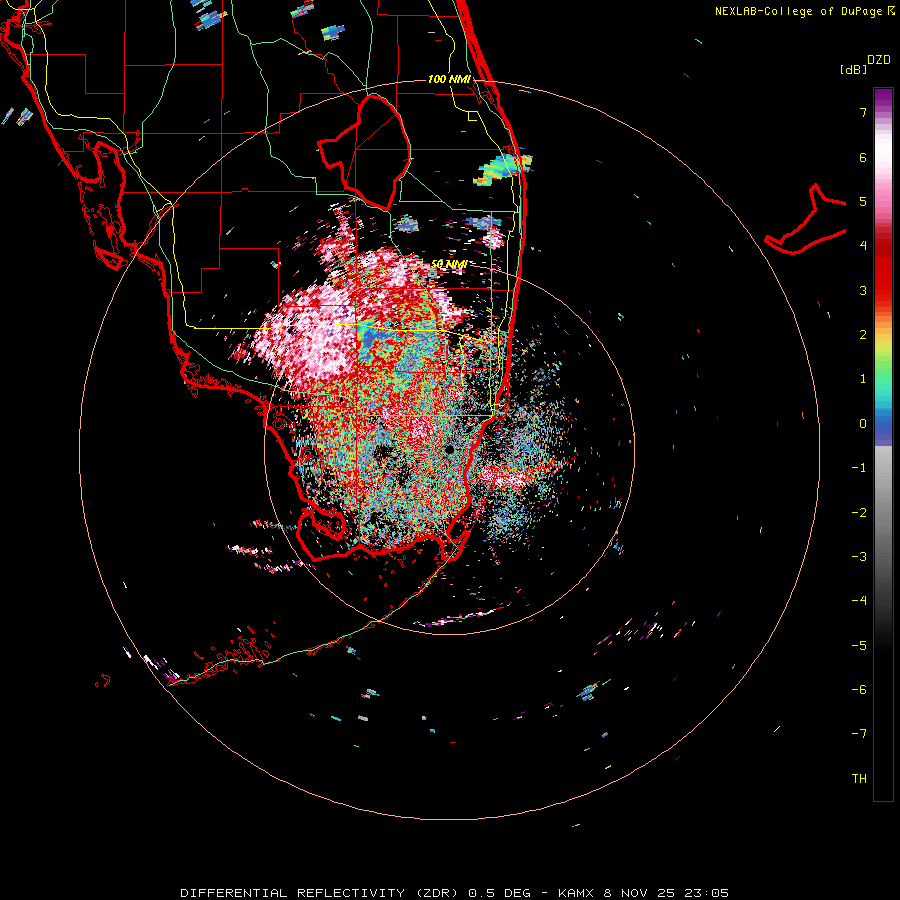900x900 pixels.
Task: Click the DIFFERENTIAL REFLECTIVITY (ZDR) caption text
Action: pyautogui.click(x=321, y=893)
